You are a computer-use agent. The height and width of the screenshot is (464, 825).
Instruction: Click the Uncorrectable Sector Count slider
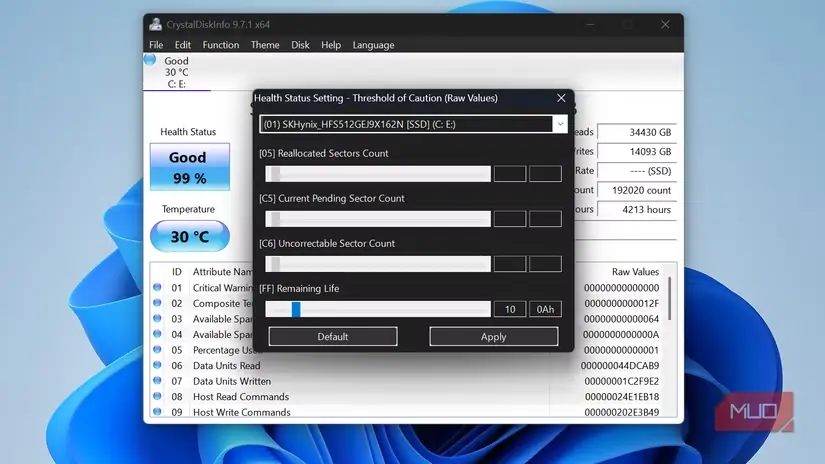coord(378,264)
